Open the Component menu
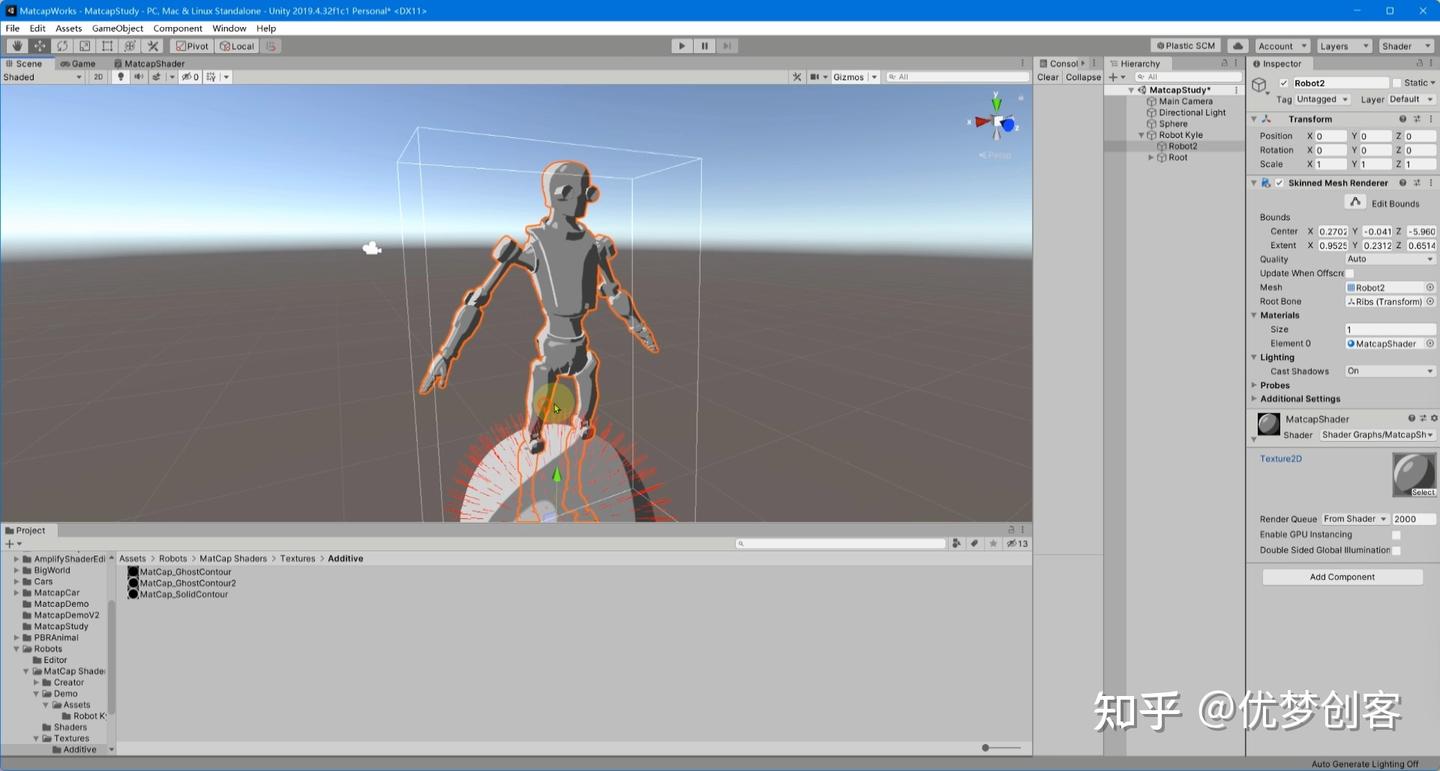The height and width of the screenshot is (771, 1440). 178,28
